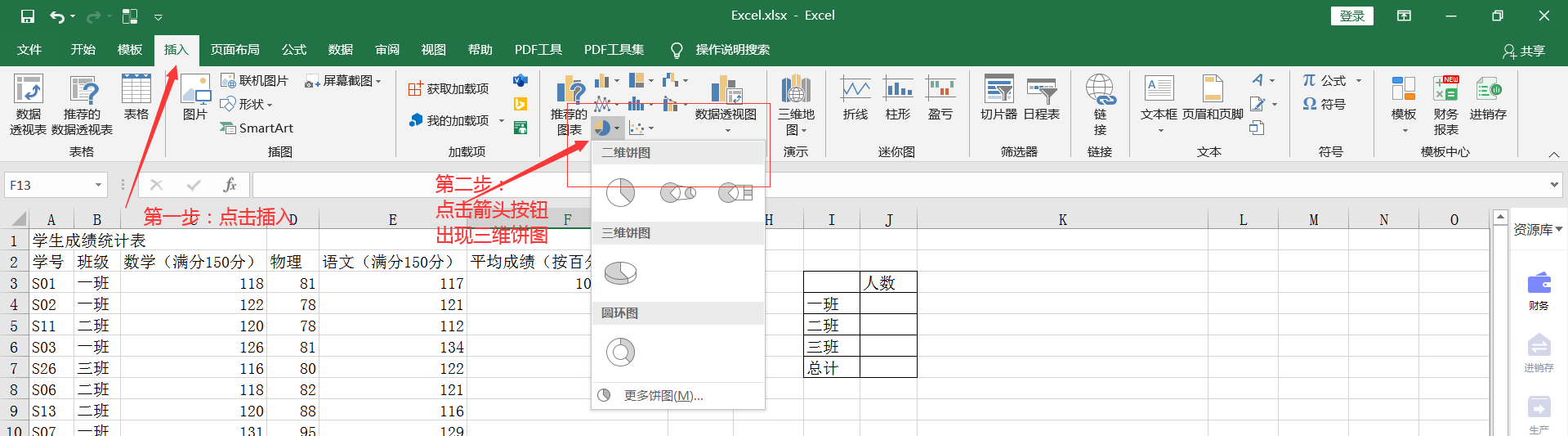1568x436 pixels.
Task: Click Get Add-ins (获取加载项)
Action: click(x=449, y=88)
